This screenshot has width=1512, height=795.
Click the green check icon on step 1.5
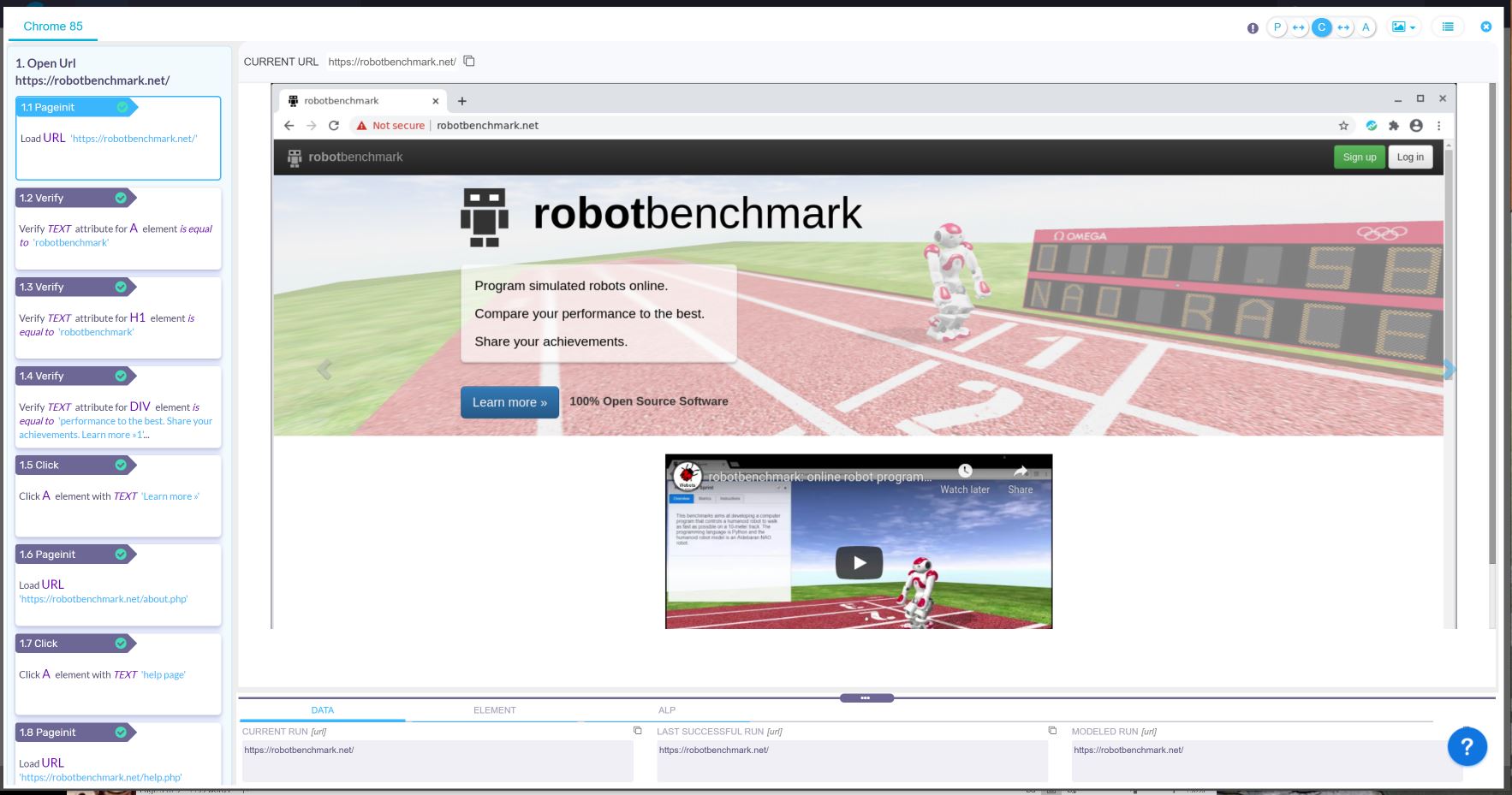pos(121,465)
